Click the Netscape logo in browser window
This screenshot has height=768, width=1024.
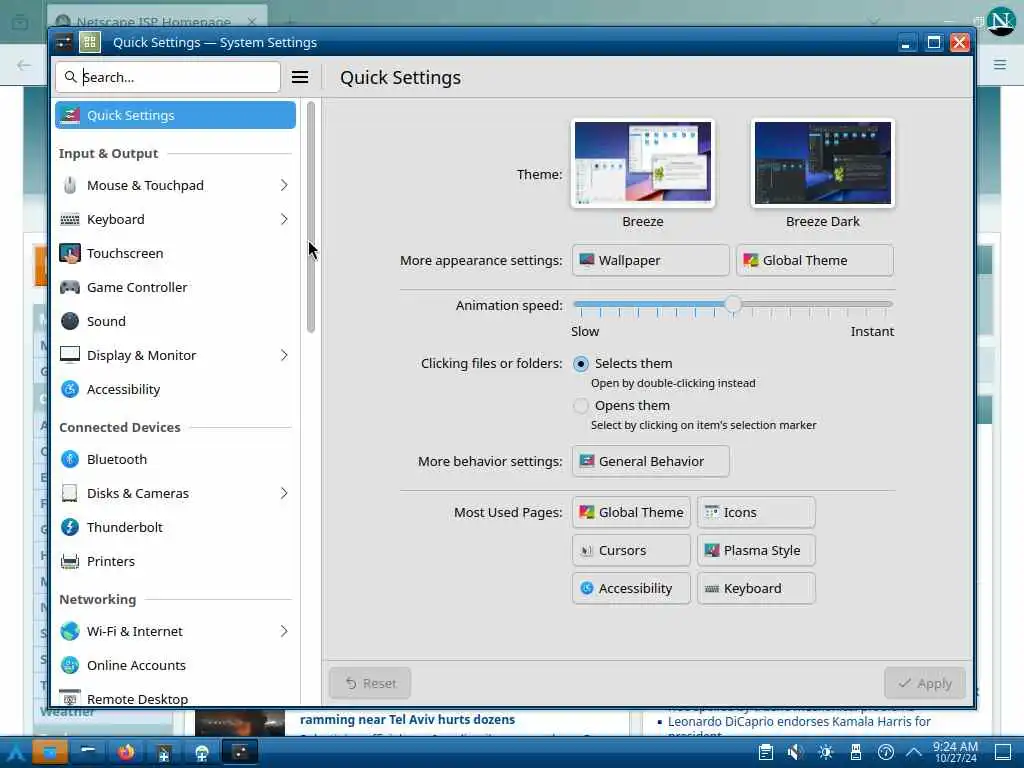point(1001,22)
